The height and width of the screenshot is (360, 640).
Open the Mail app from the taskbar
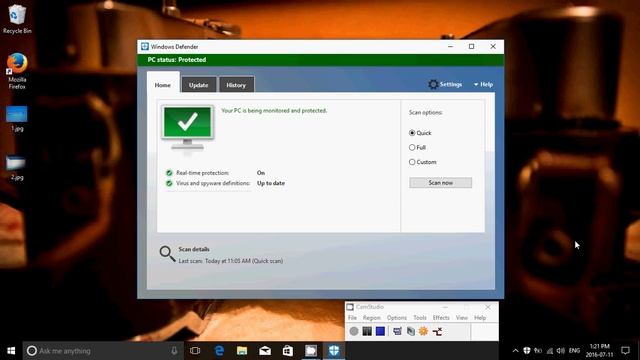click(265, 351)
